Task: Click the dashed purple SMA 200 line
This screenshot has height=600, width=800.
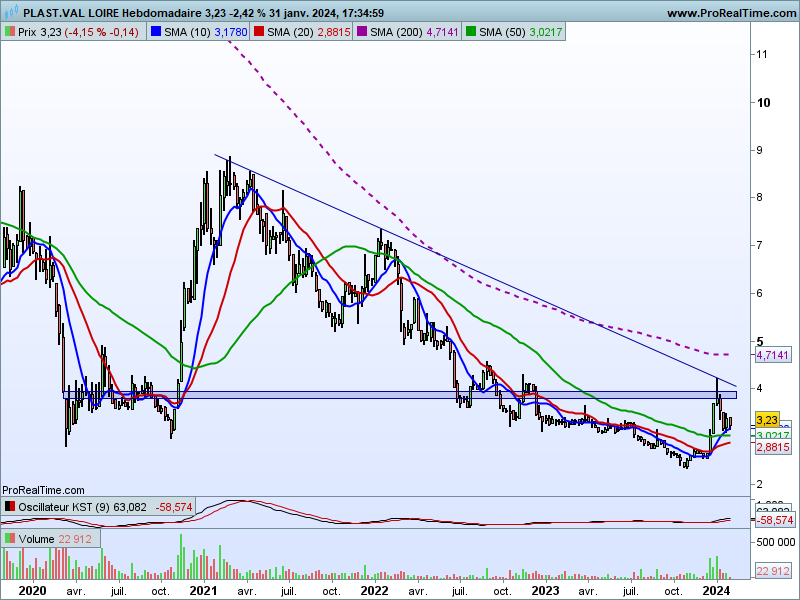Action: pos(478,280)
